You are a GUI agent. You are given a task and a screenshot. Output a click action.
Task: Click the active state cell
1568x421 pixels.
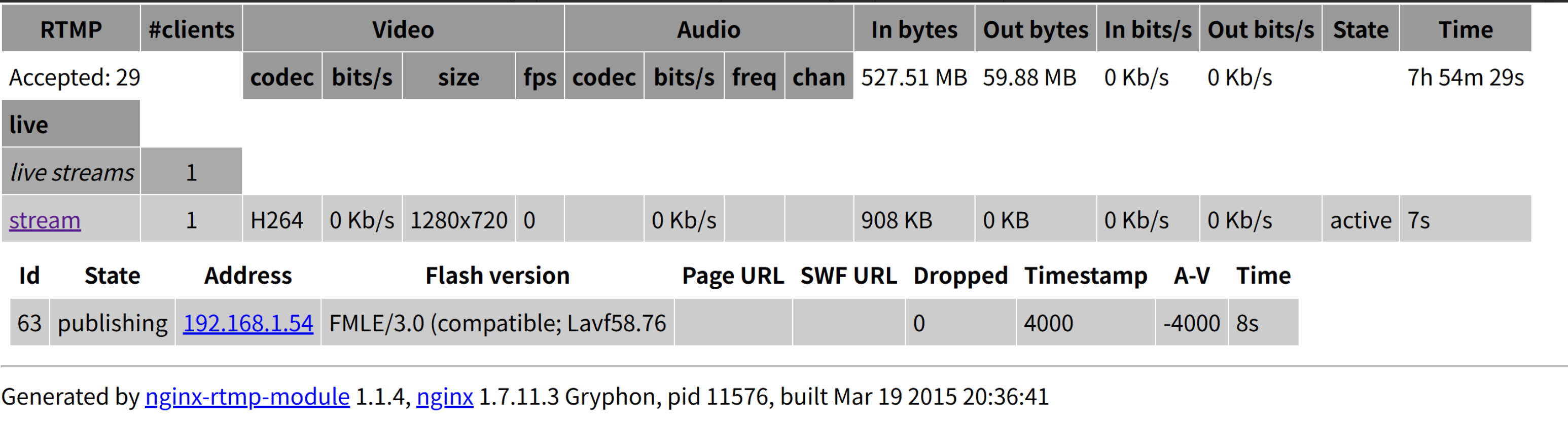(1361, 220)
